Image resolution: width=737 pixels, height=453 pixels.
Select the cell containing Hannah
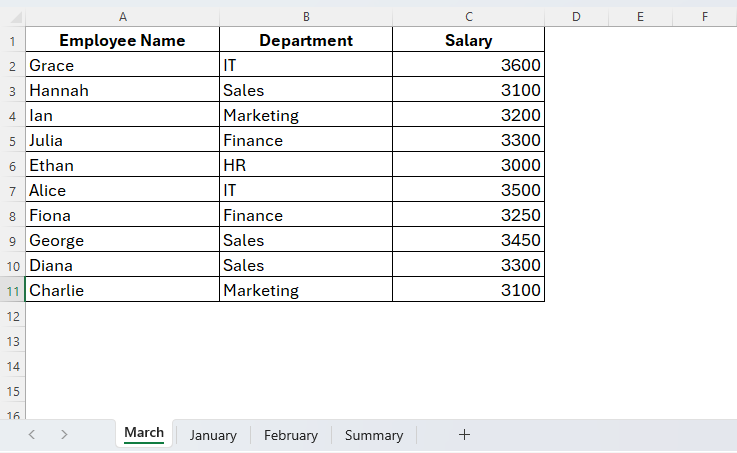[x=123, y=90]
